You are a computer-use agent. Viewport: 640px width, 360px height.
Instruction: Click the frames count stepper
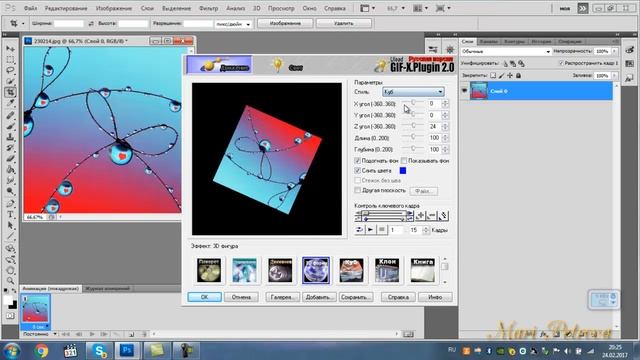[426, 230]
